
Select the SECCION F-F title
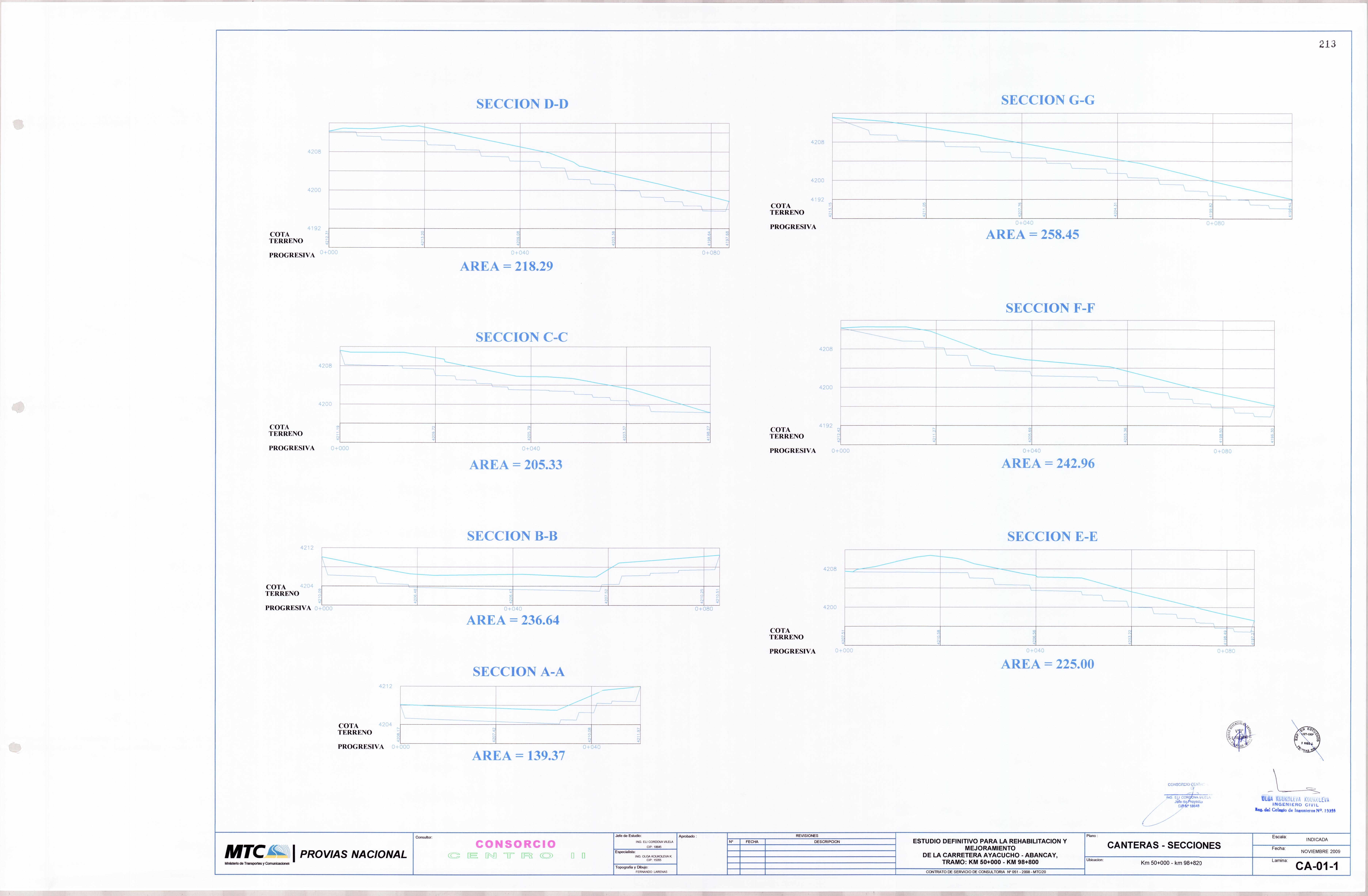(x=1050, y=308)
